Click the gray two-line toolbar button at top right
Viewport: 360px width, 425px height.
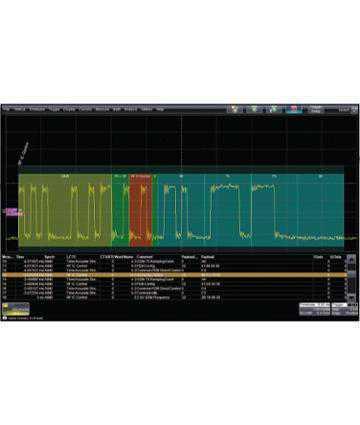click(x=315, y=109)
